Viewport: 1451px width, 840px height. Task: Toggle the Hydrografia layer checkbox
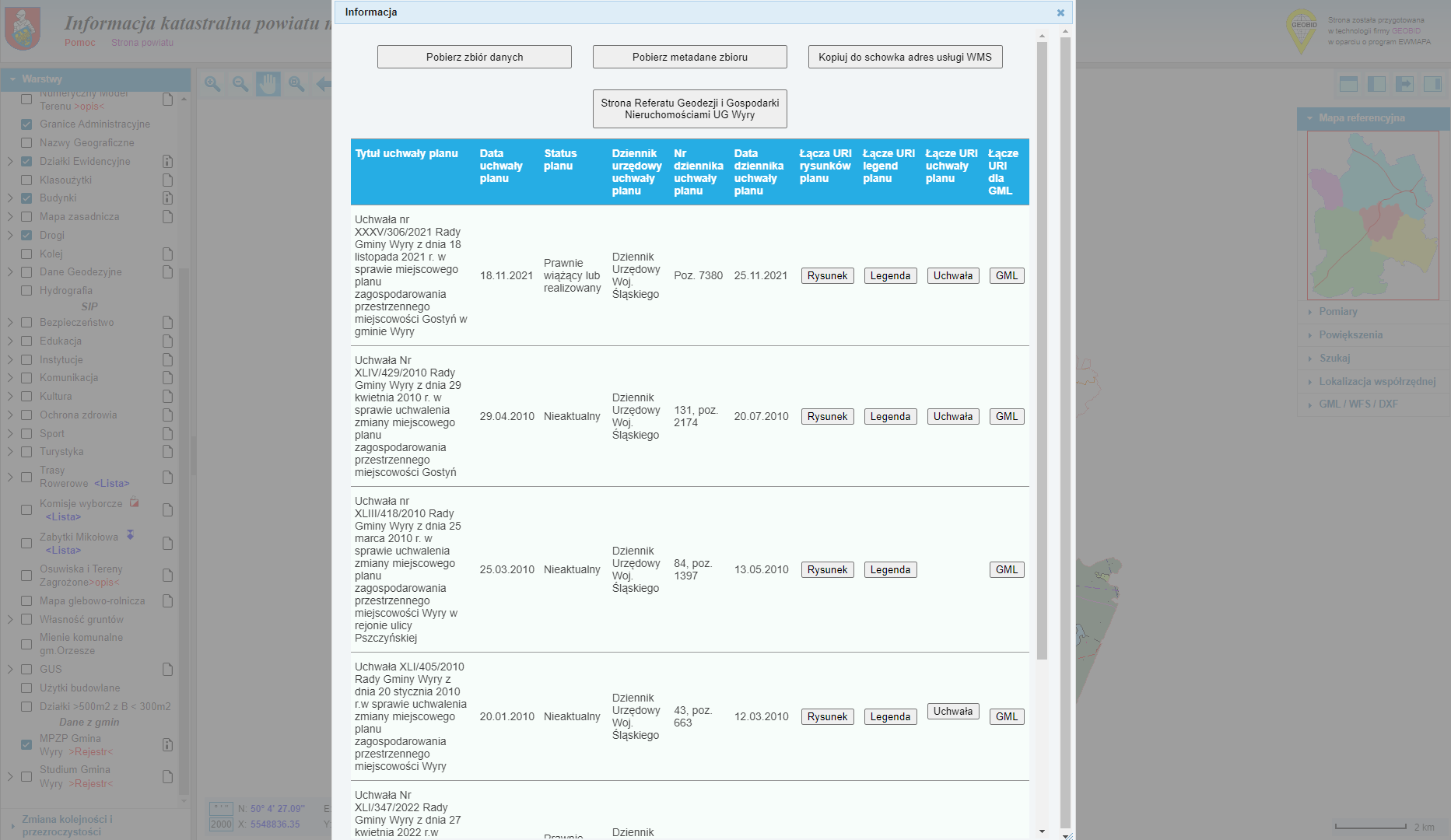click(x=26, y=291)
